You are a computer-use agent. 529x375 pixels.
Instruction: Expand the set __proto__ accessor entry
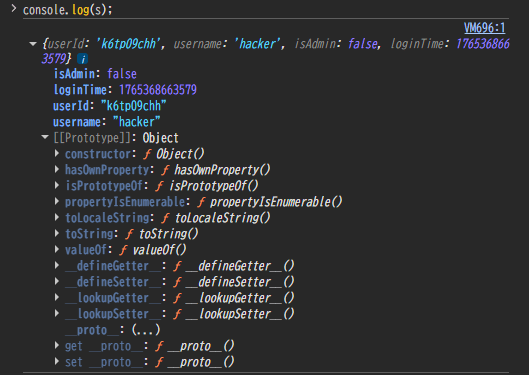[57, 362]
